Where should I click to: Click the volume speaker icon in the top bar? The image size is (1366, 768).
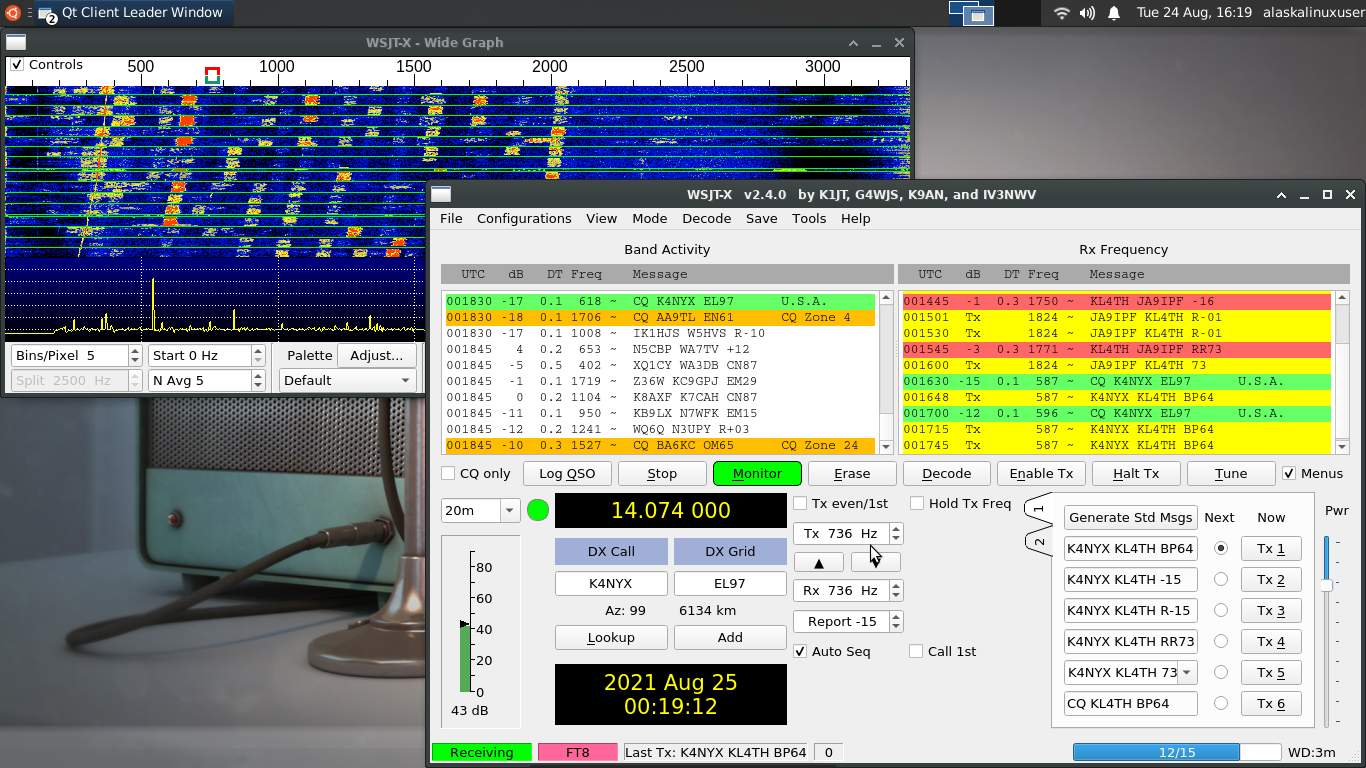click(1088, 13)
